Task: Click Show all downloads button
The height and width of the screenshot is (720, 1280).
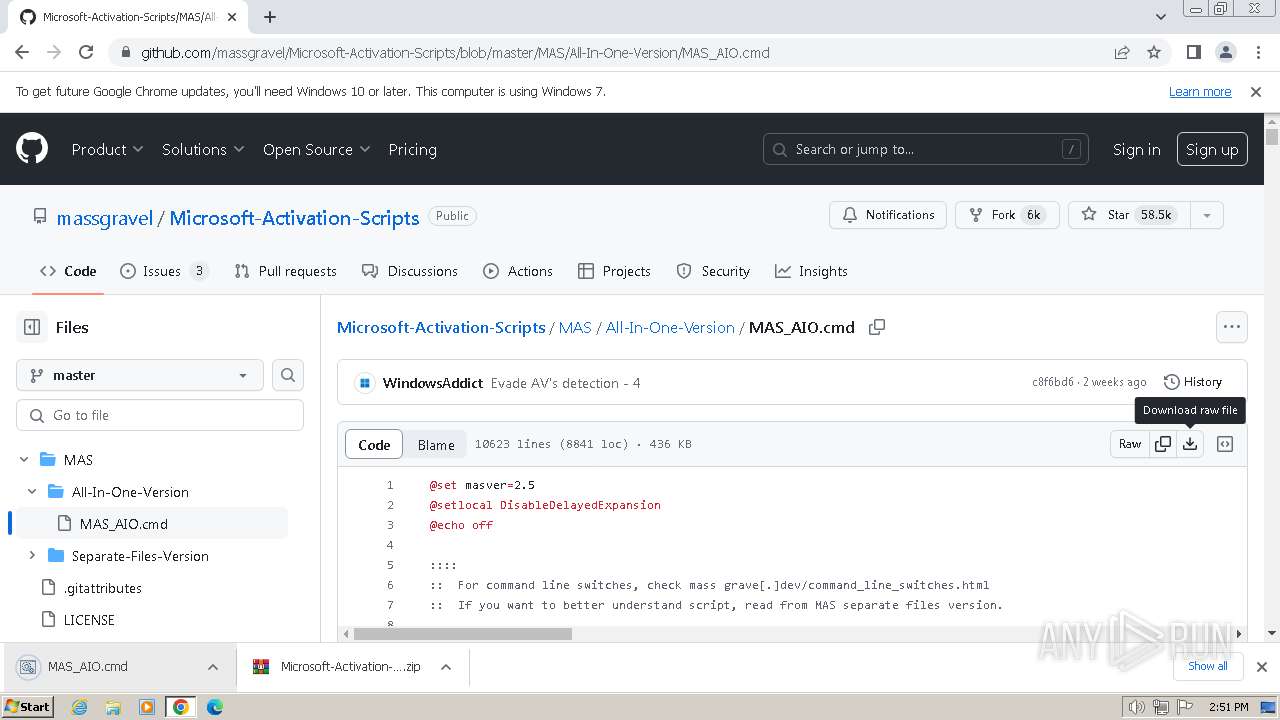Action: pos(1208,667)
